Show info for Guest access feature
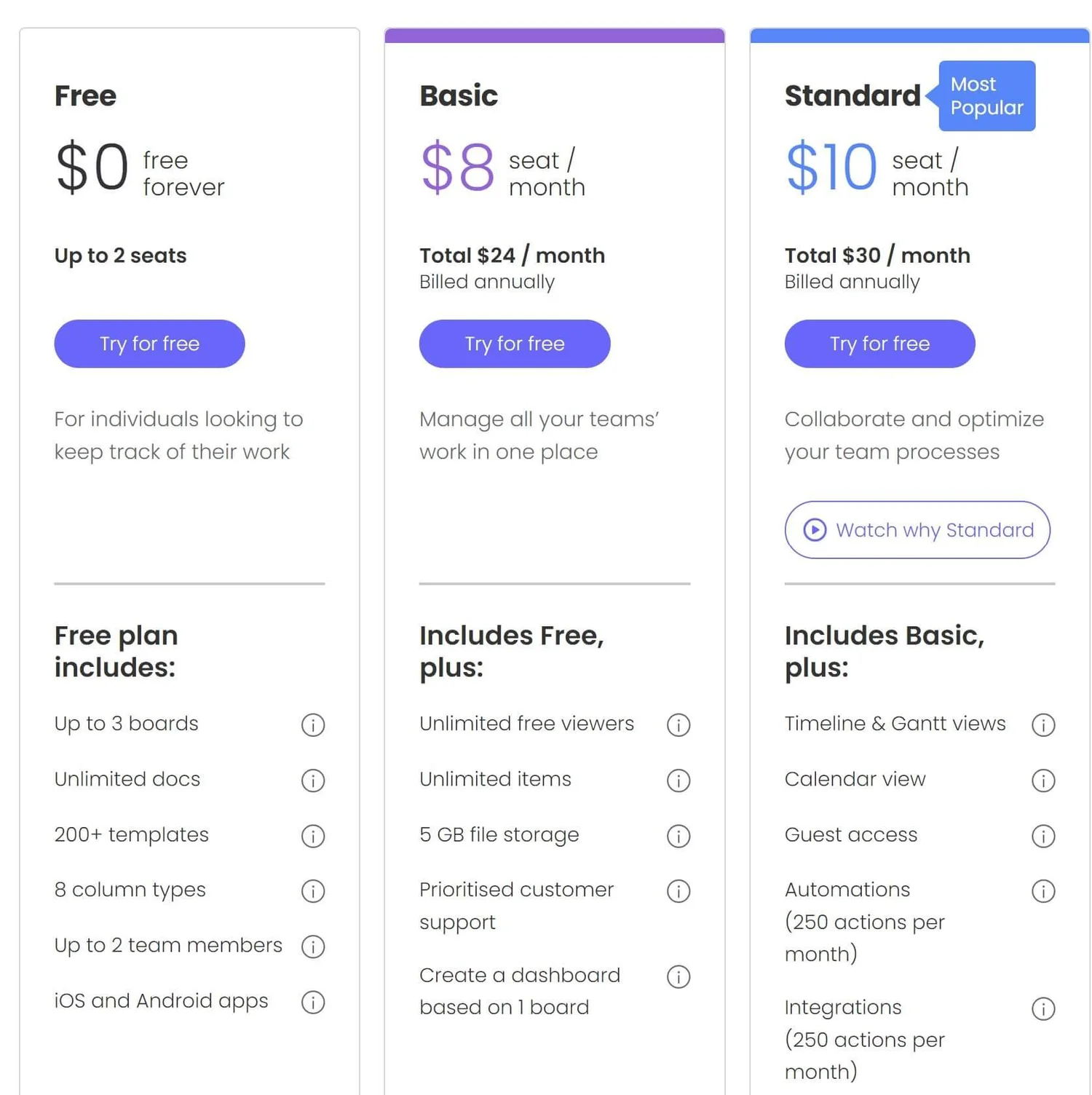The image size is (1092, 1095). [x=1043, y=836]
